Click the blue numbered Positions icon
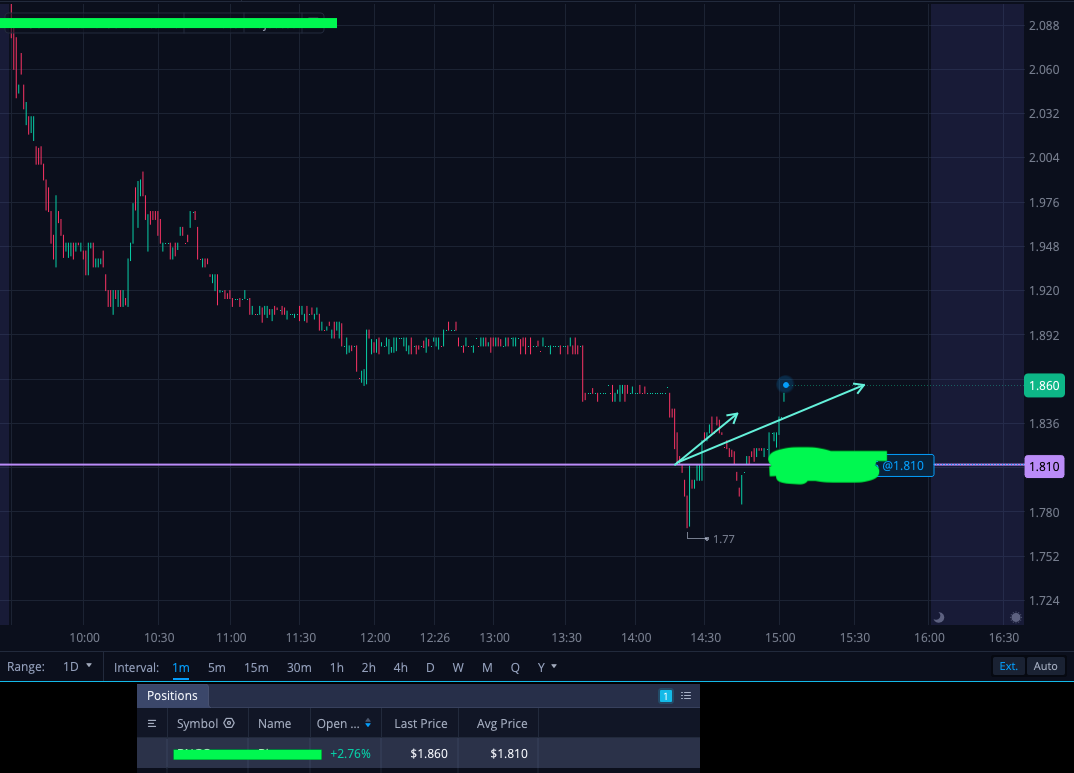Viewport: 1074px width, 773px height. (x=665, y=696)
